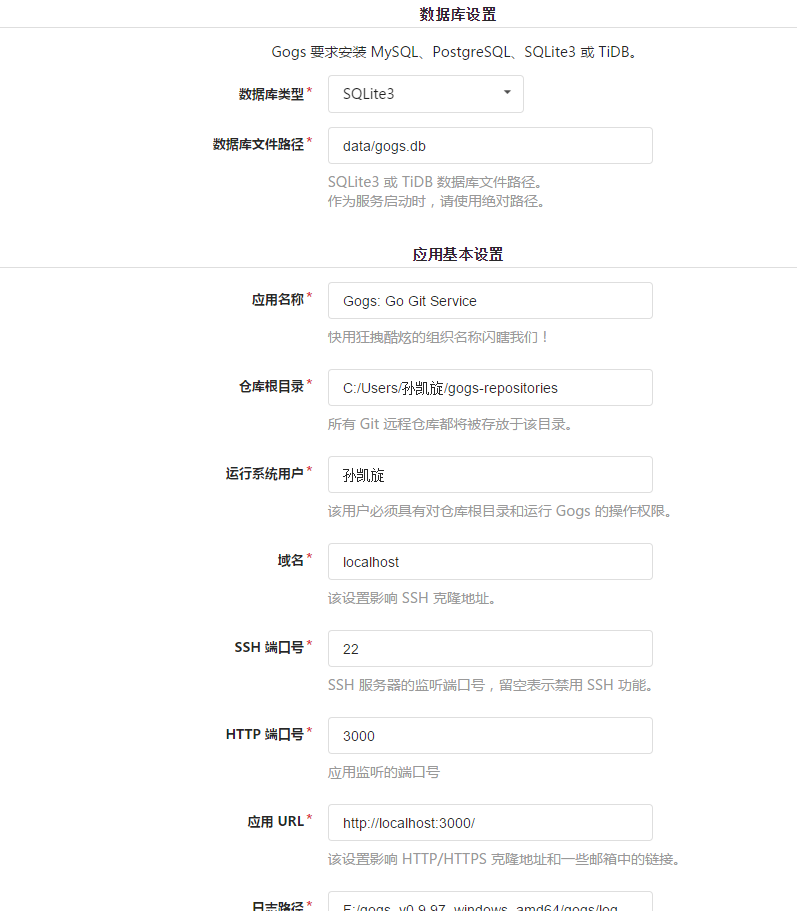The width and height of the screenshot is (797, 911).
Task: Click the 日志路径 input field
Action: pos(490,902)
